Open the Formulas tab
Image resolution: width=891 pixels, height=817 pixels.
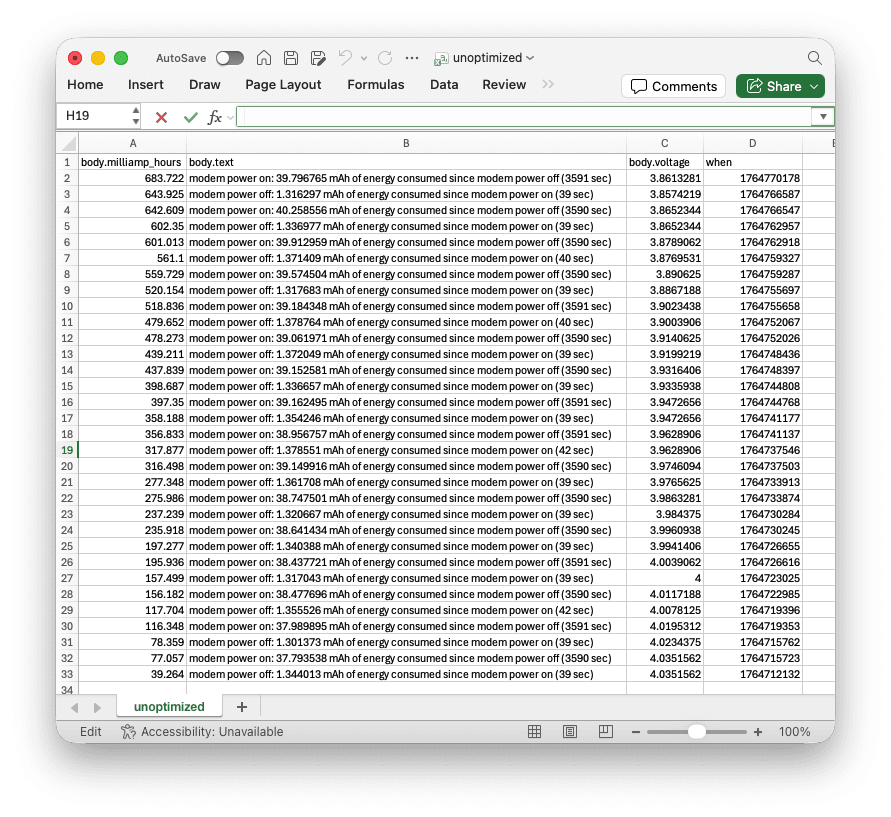(x=376, y=85)
